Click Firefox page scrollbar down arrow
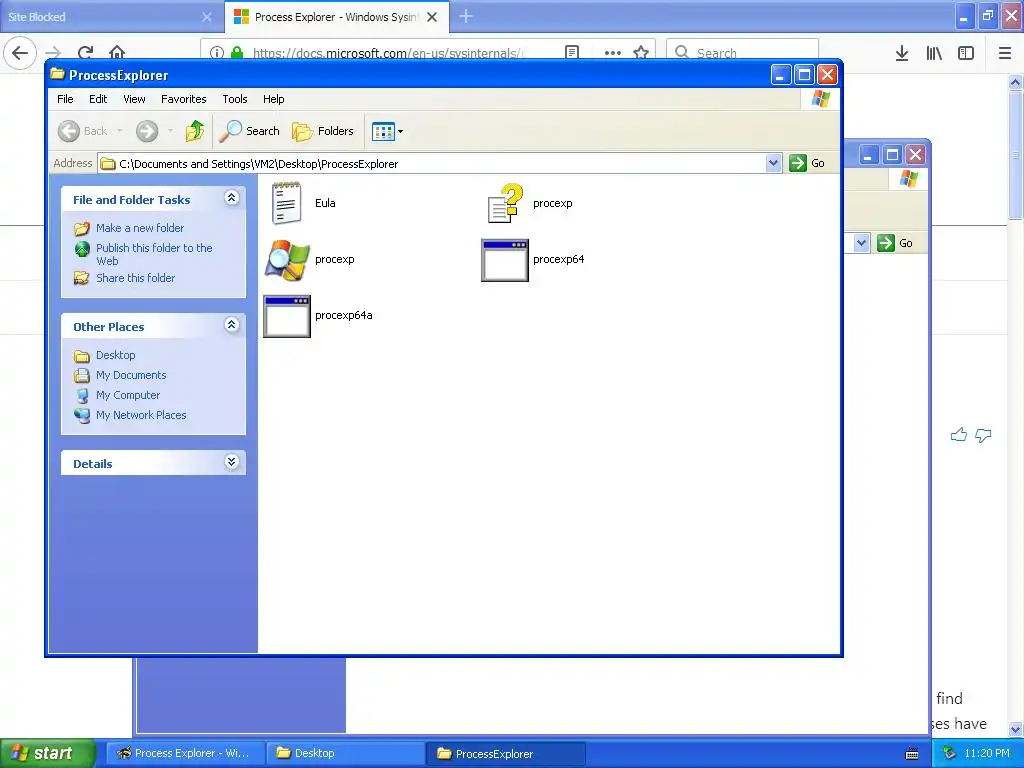Image resolution: width=1024 pixels, height=768 pixels. (1015, 729)
